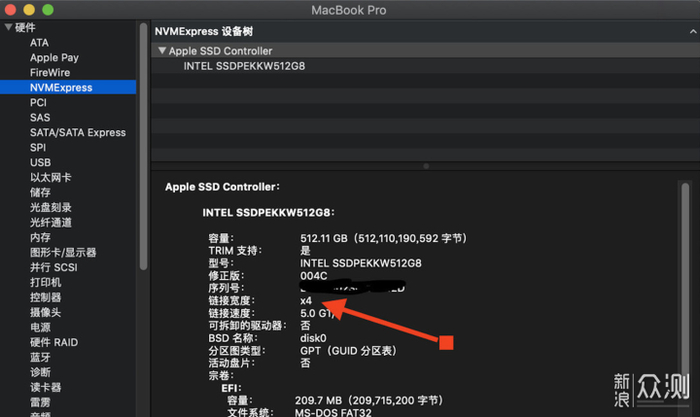The height and width of the screenshot is (417, 700).
Task: Select 并行 SCSI in the sidebar
Action: (x=54, y=267)
